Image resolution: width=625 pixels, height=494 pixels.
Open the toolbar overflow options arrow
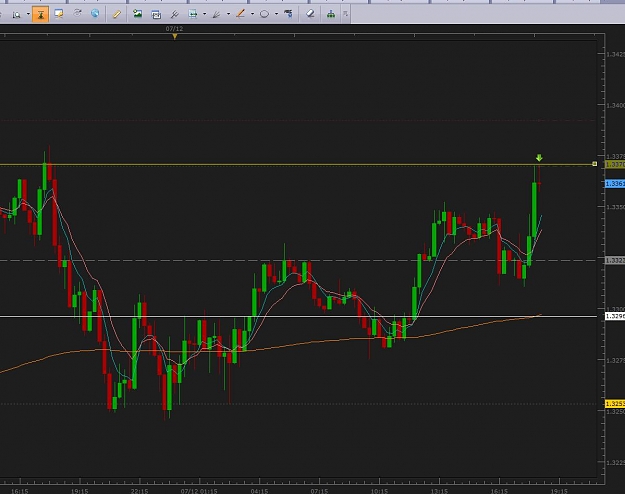click(x=346, y=14)
